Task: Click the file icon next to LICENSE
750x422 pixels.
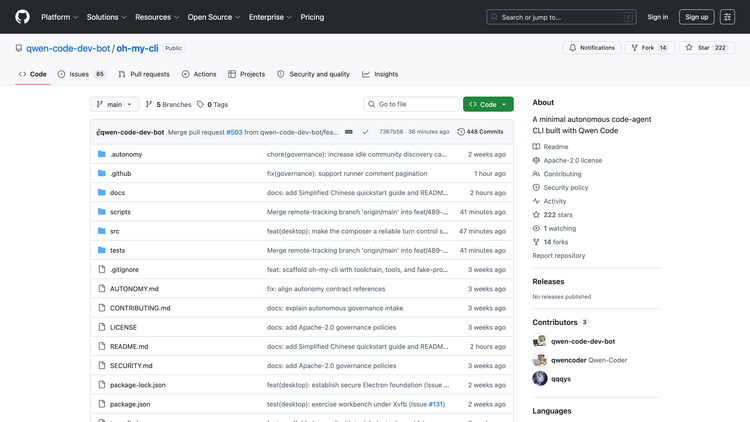Action: pos(101,327)
